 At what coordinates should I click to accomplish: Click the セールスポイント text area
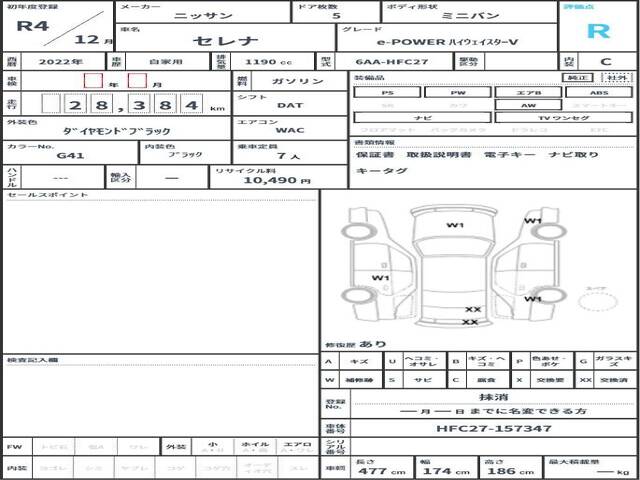click(x=160, y=270)
